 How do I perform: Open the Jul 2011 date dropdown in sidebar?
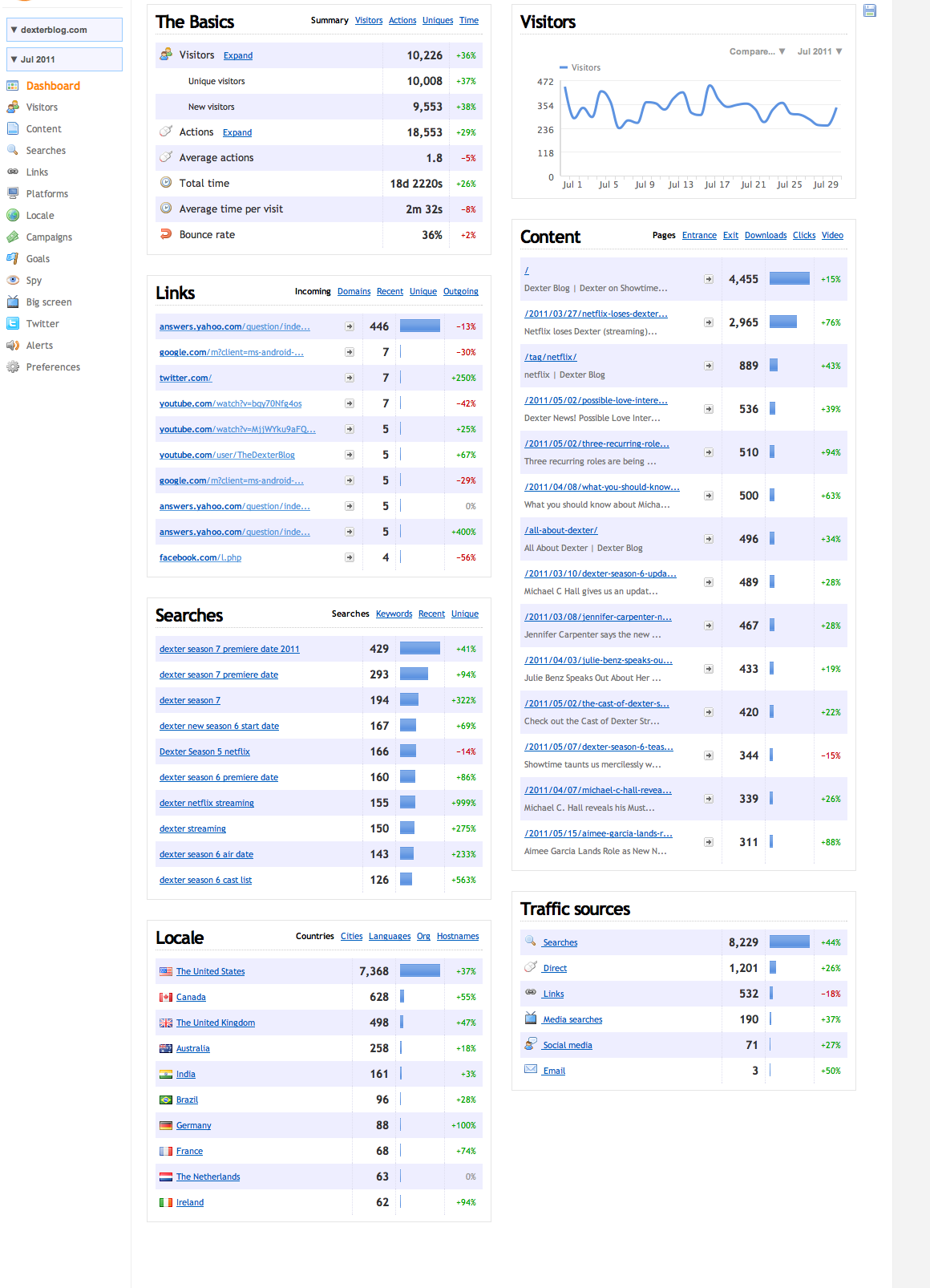click(x=64, y=59)
